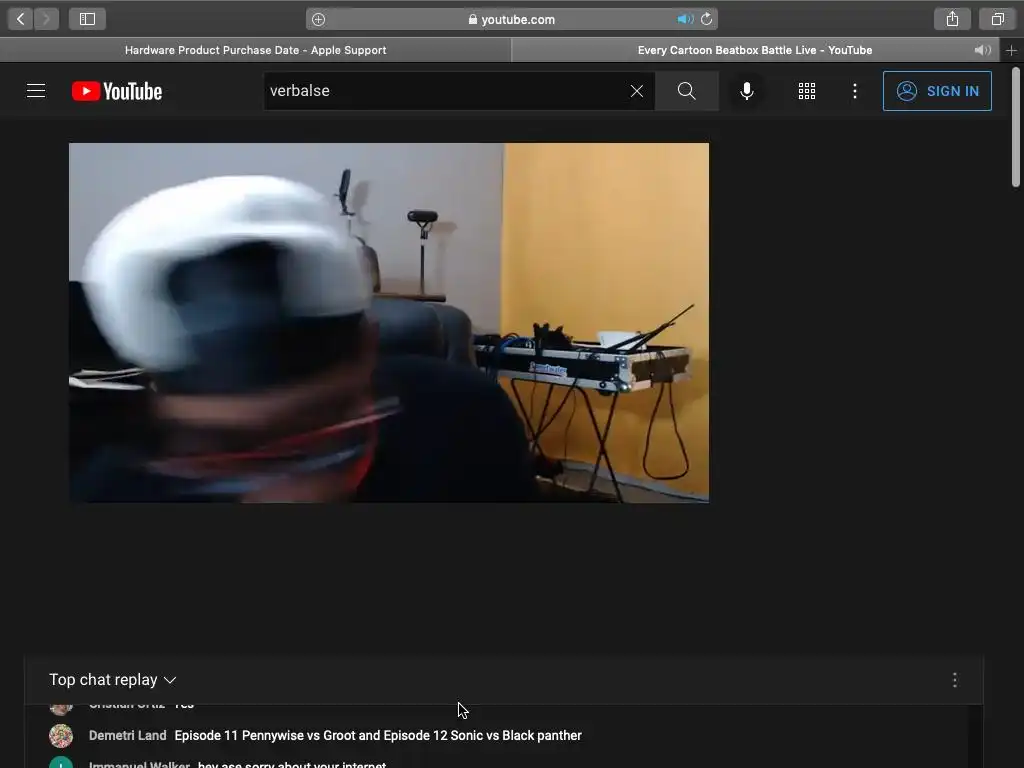Viewport: 1024px width, 768px height.
Task: Click Demetri Land's name in chat
Action: [127, 735]
